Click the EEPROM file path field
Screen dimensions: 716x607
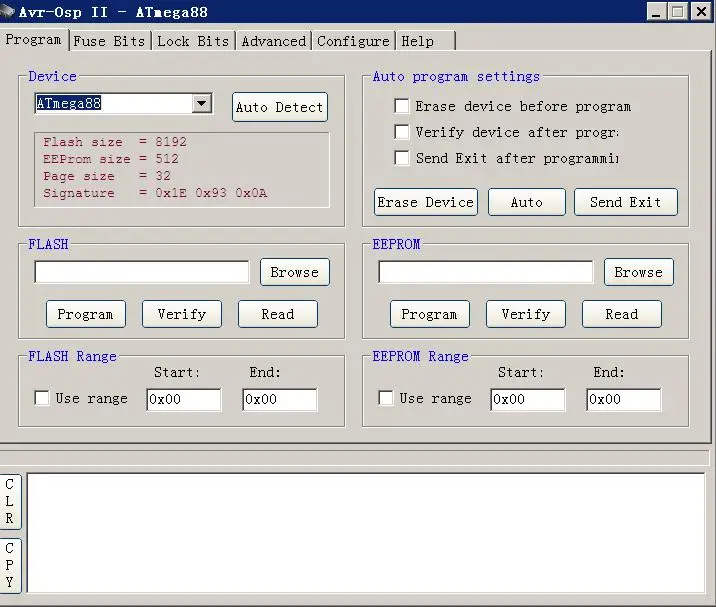point(485,272)
